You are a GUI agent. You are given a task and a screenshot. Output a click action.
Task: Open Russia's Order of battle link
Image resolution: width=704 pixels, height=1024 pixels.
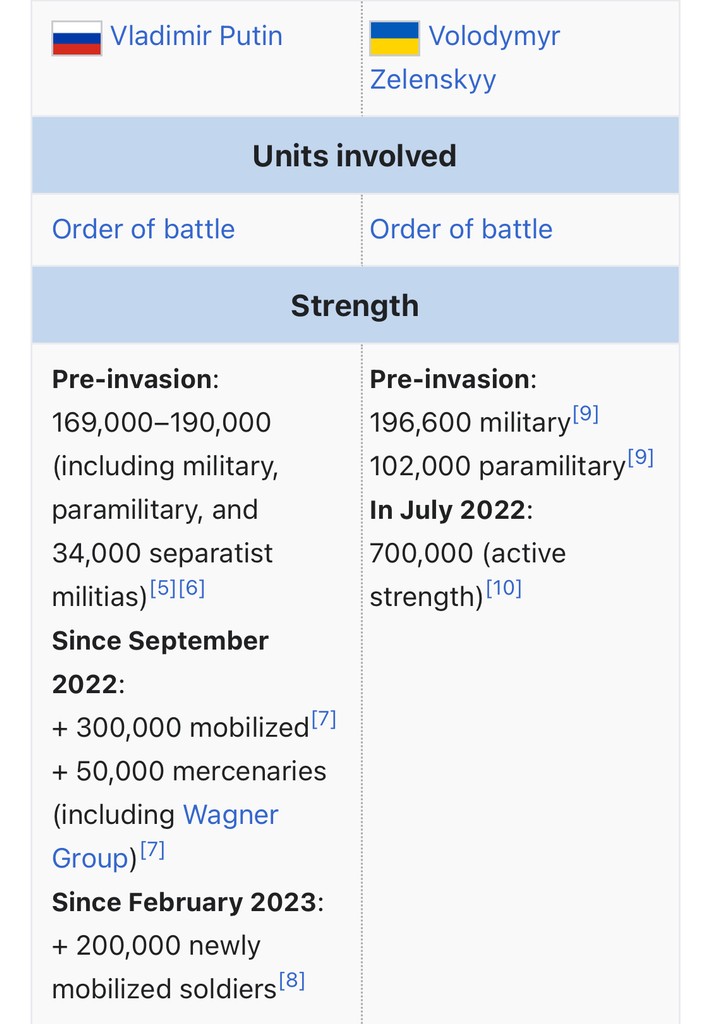tap(143, 229)
